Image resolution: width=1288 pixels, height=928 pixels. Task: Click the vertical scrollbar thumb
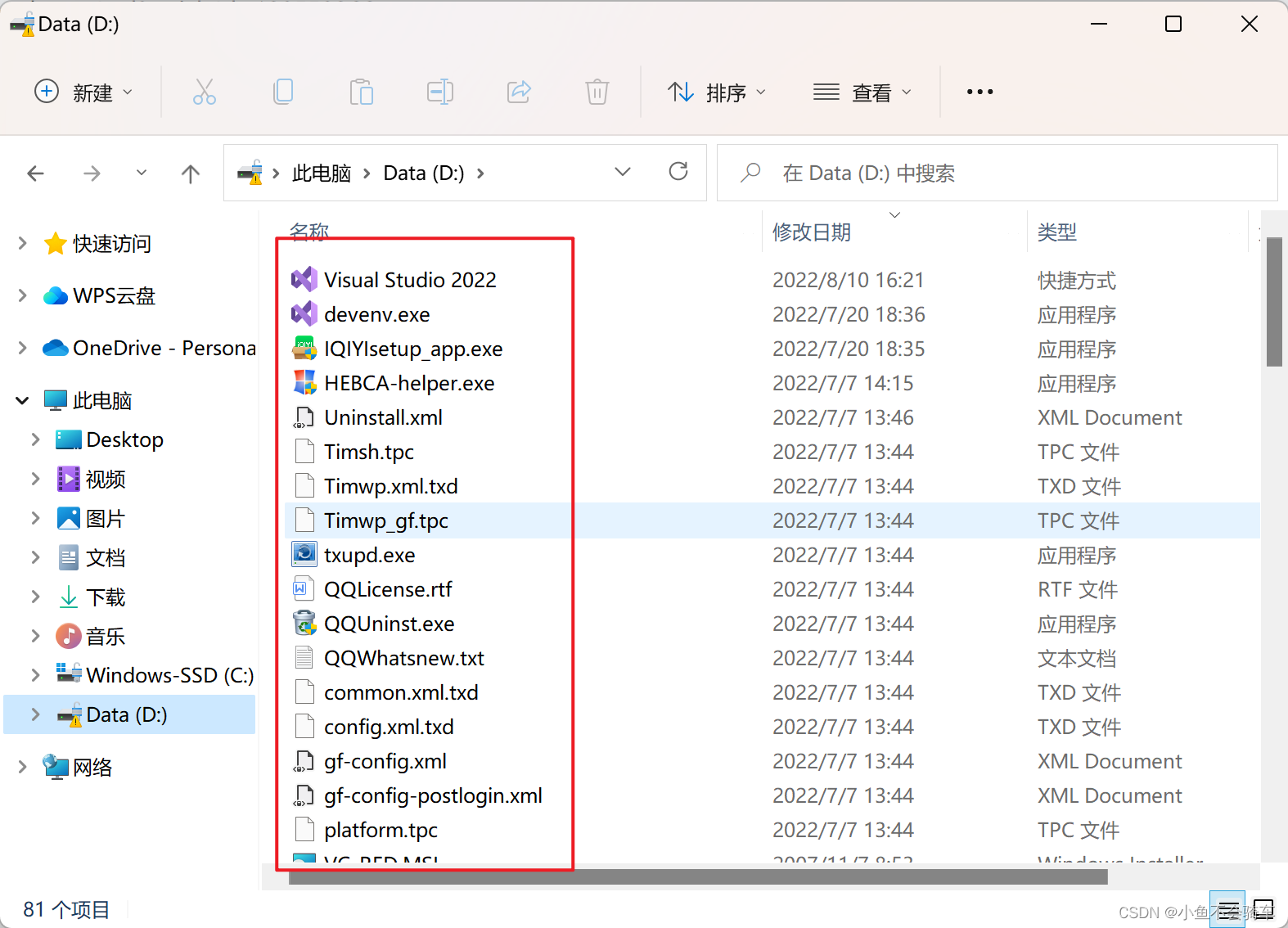1274,302
